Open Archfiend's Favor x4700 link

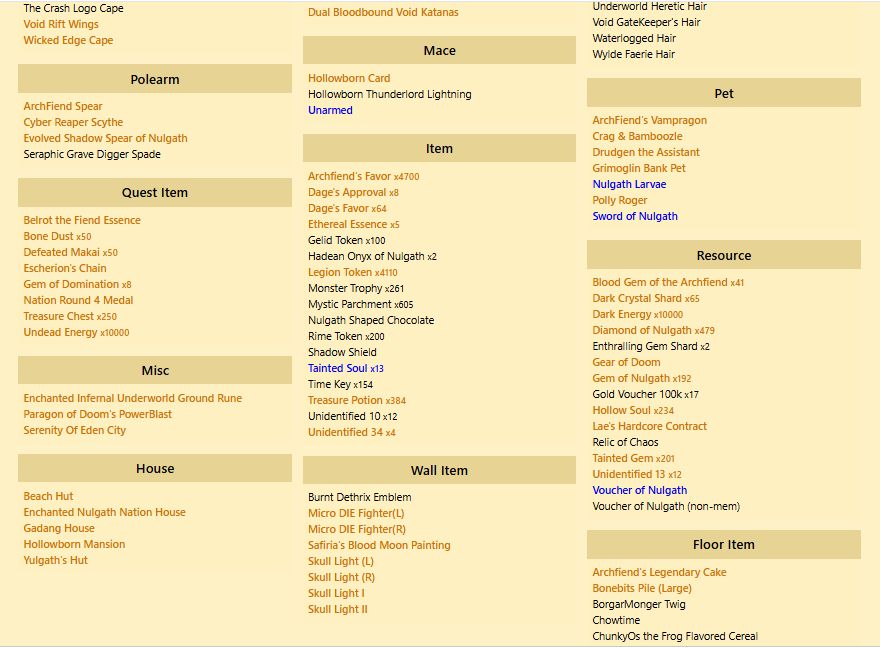364,176
